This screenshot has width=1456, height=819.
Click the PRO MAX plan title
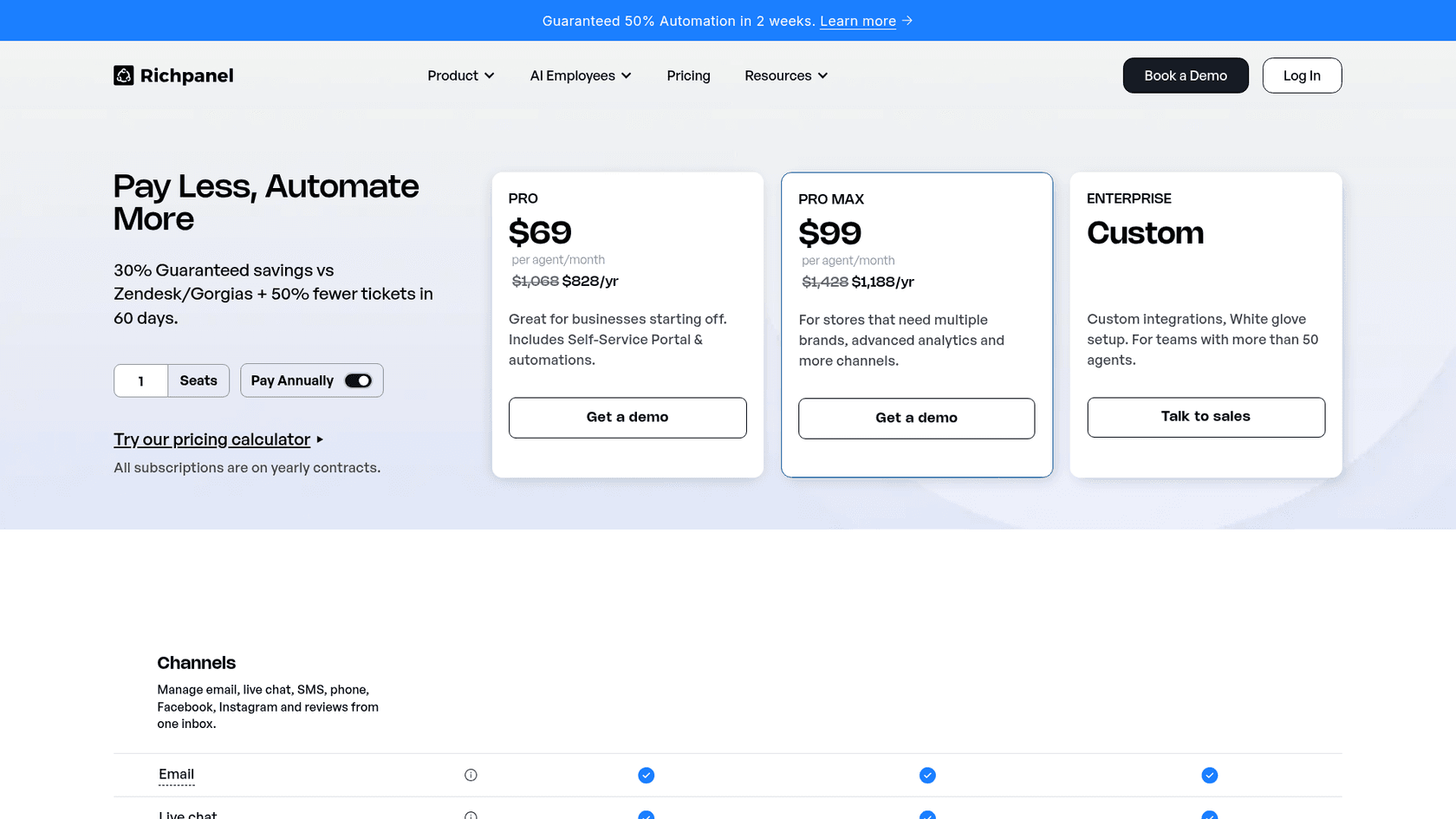tap(831, 199)
